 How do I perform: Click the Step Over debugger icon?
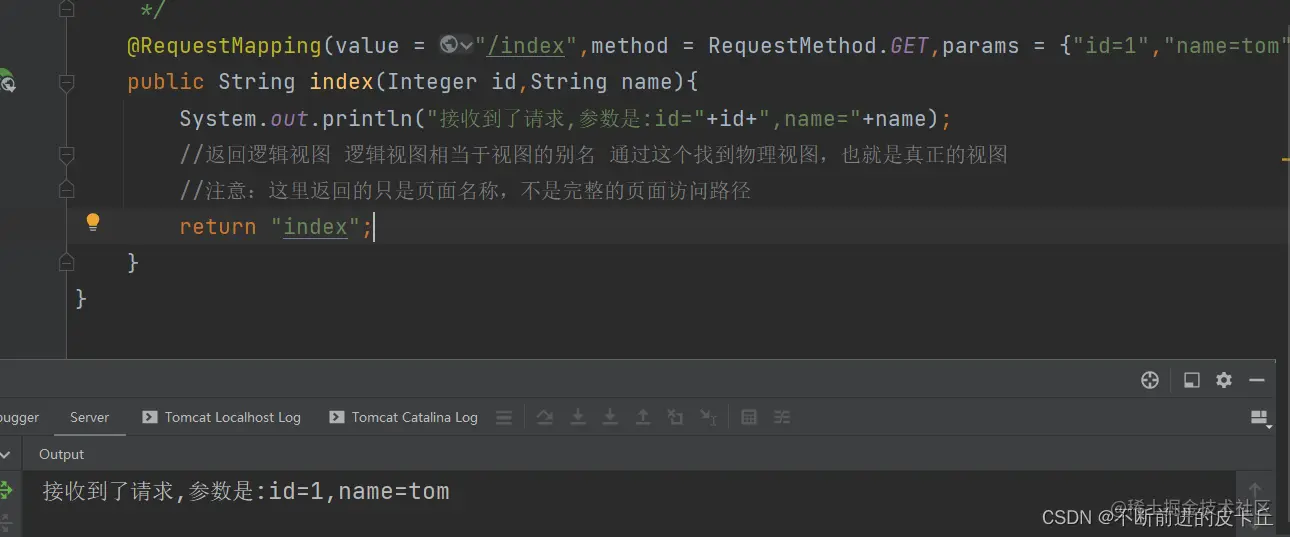coord(544,418)
